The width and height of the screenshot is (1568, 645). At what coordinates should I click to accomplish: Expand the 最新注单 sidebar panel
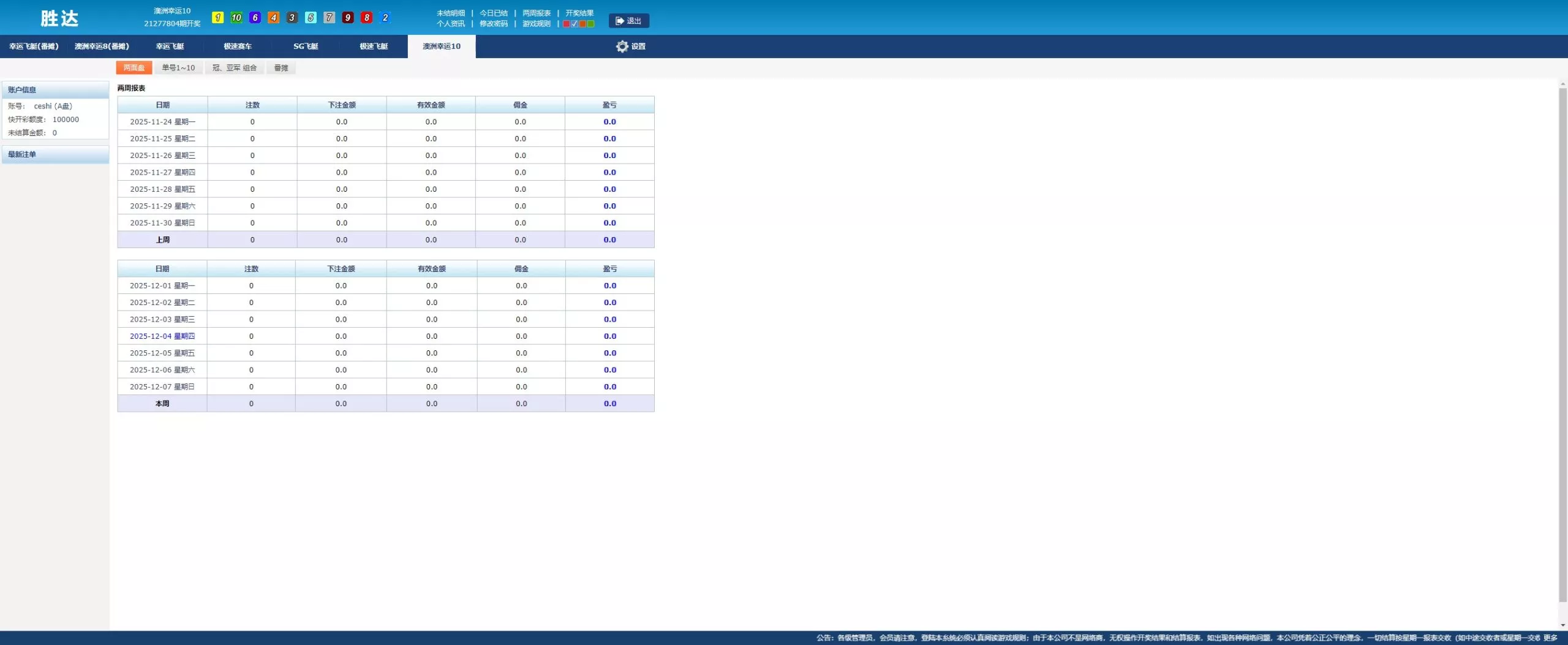pos(55,154)
